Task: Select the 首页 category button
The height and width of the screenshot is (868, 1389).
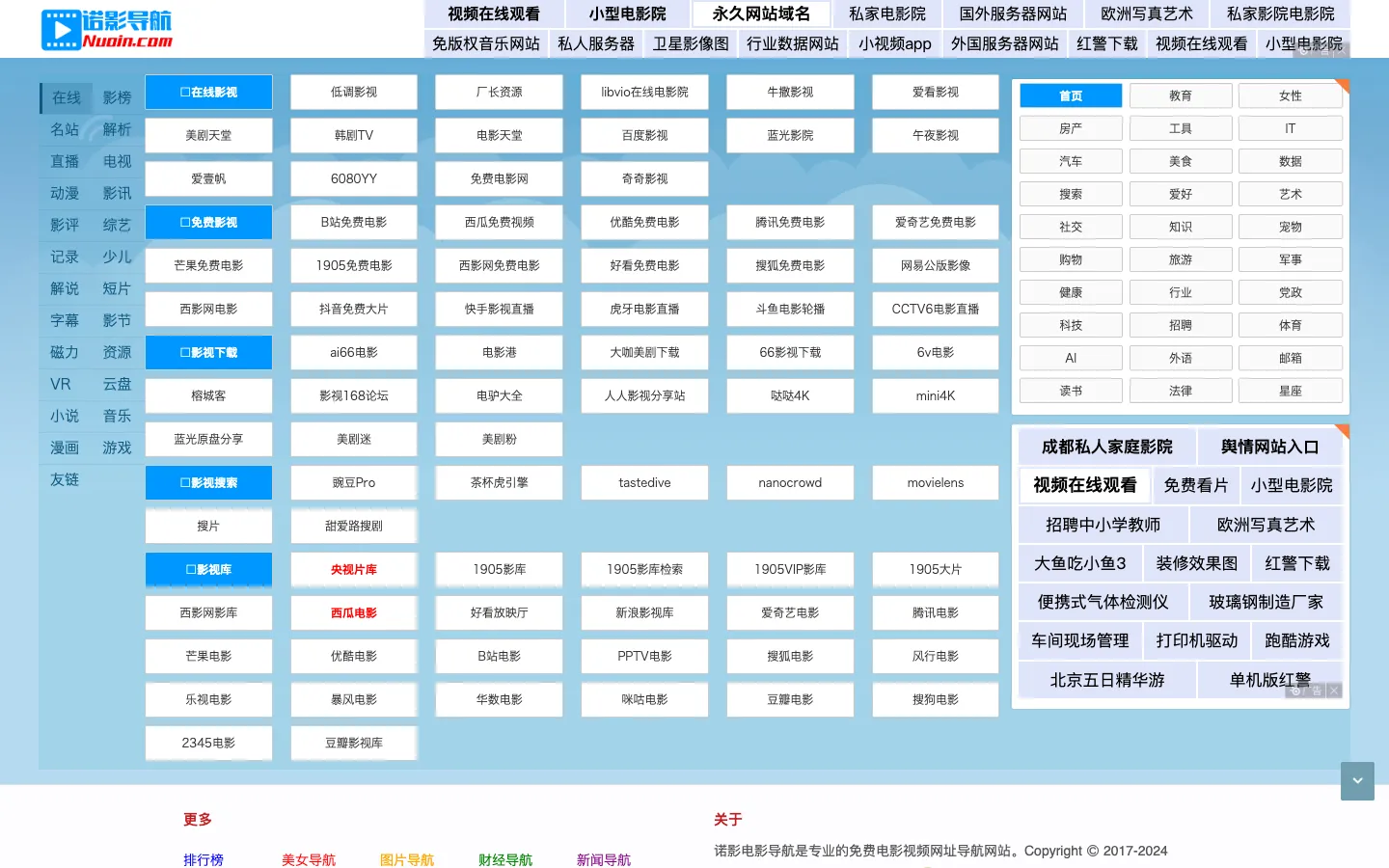Action: tap(1071, 96)
